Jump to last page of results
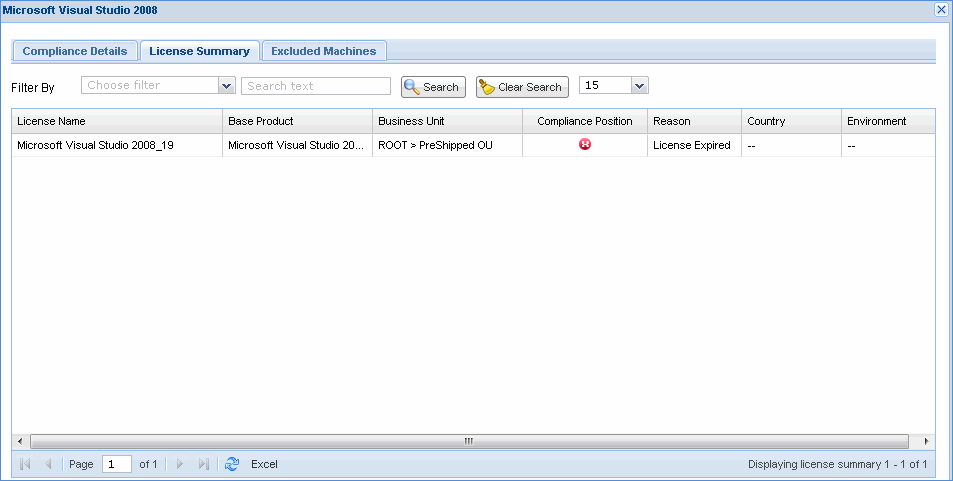 [203, 464]
